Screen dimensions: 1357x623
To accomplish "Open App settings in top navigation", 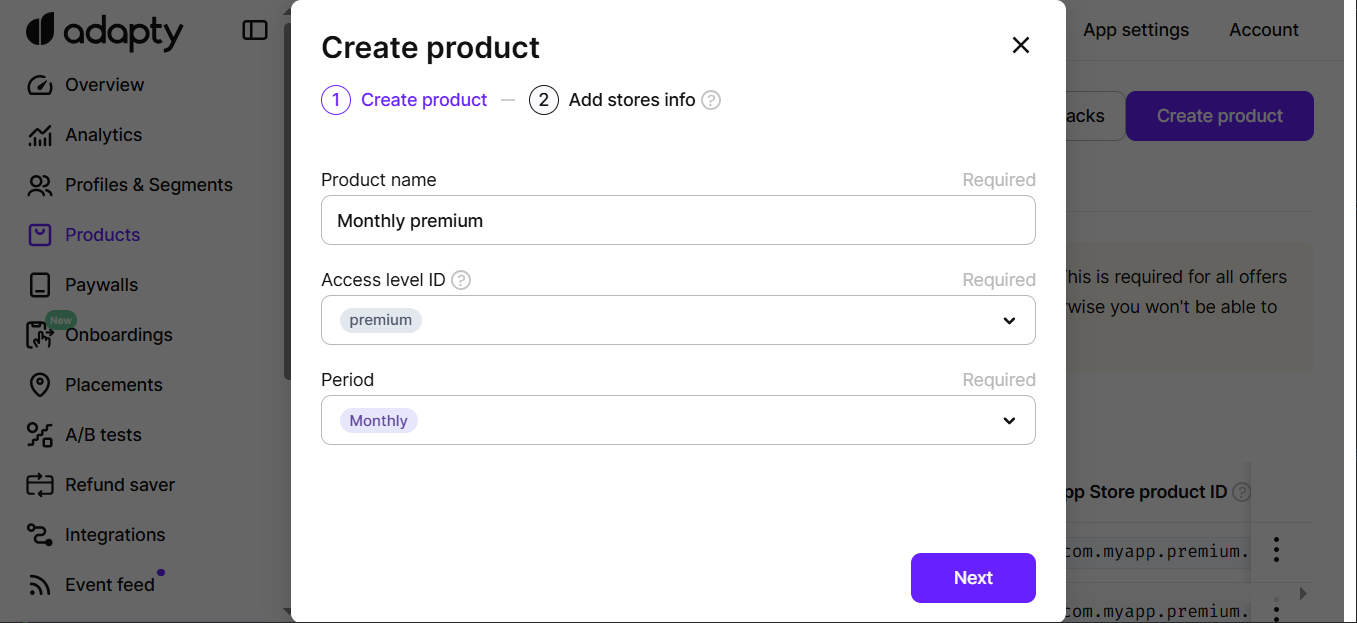I will [x=1136, y=30].
